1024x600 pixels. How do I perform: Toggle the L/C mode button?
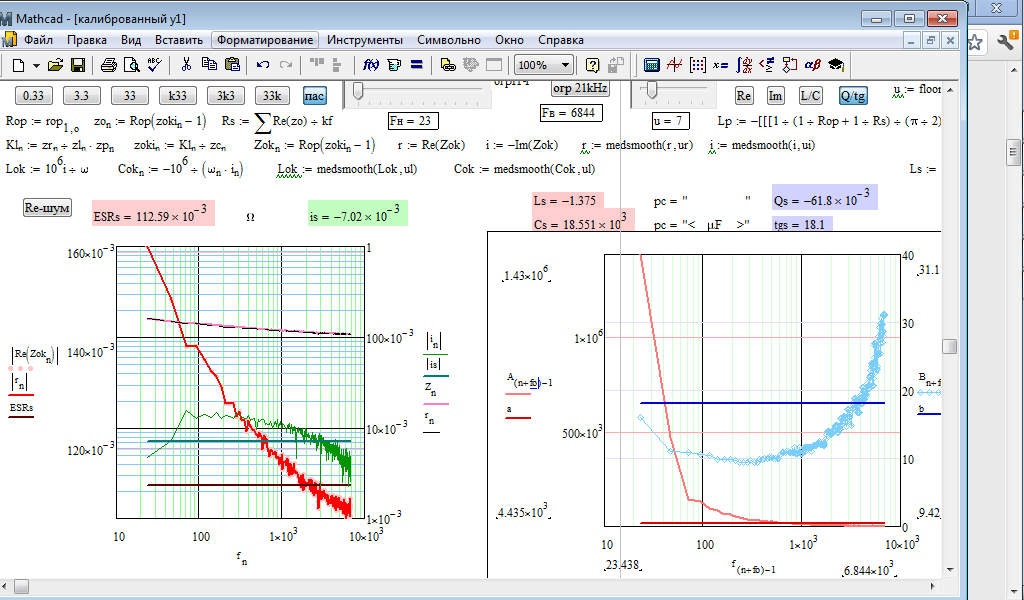point(810,96)
